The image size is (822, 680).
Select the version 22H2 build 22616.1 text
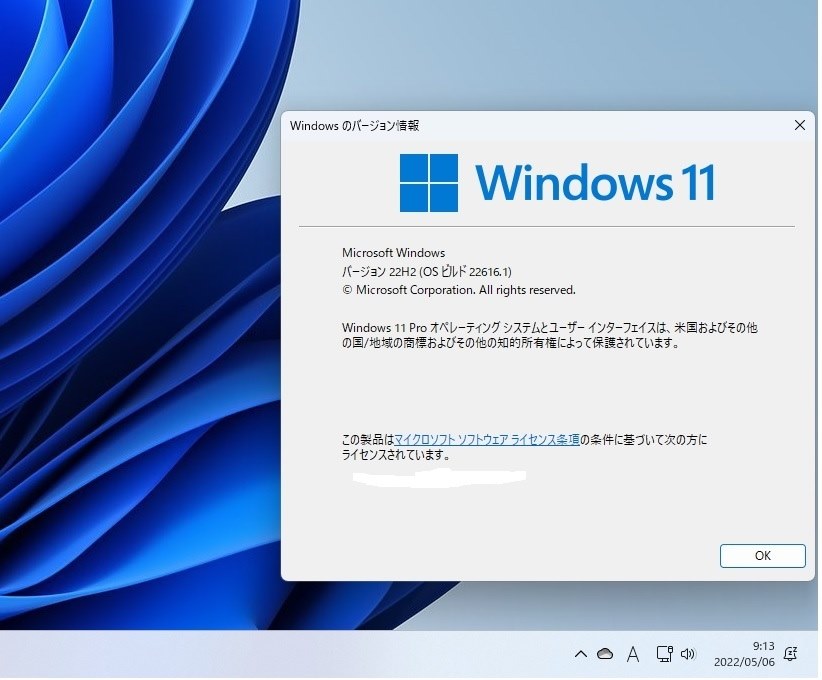point(427,272)
